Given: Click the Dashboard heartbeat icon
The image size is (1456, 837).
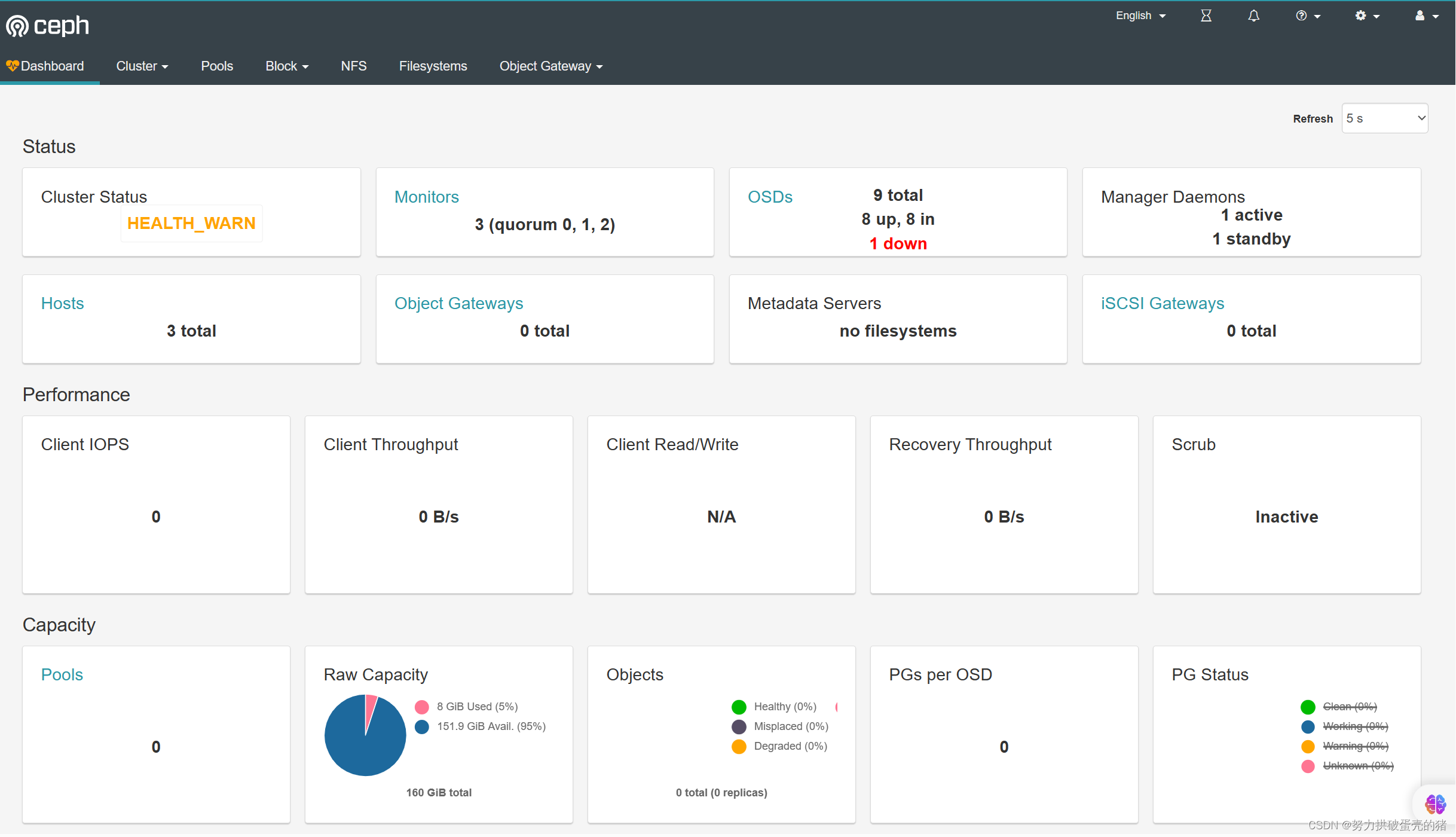Looking at the screenshot, I should (12, 66).
